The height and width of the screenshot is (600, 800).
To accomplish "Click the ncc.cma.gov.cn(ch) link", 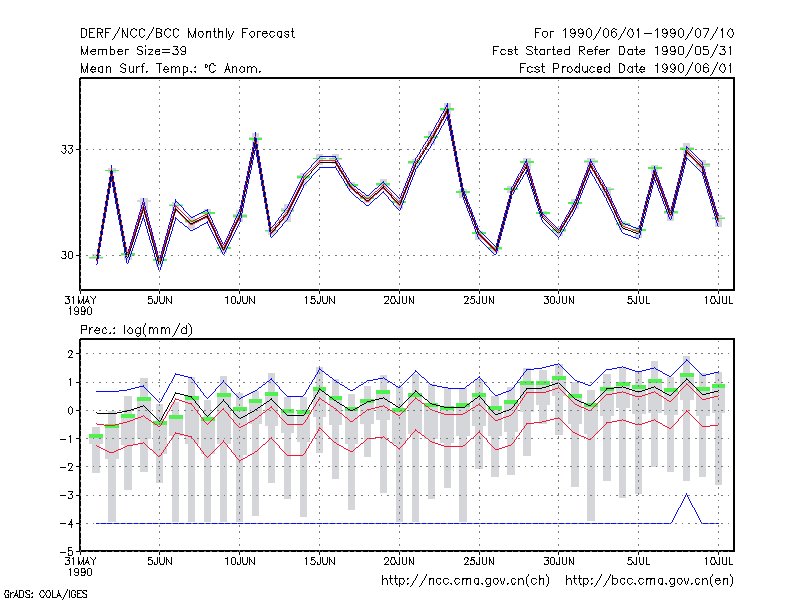I will tap(465, 581).
